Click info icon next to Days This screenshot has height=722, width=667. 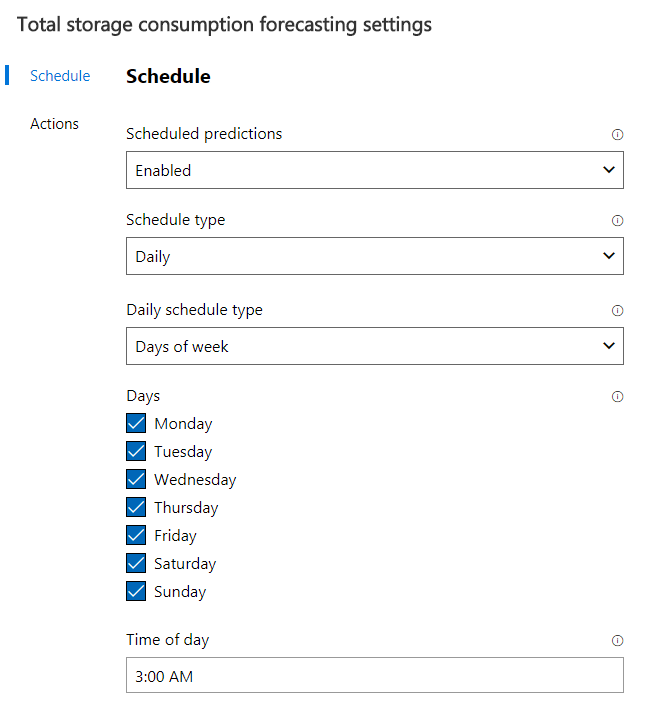pos(617,396)
